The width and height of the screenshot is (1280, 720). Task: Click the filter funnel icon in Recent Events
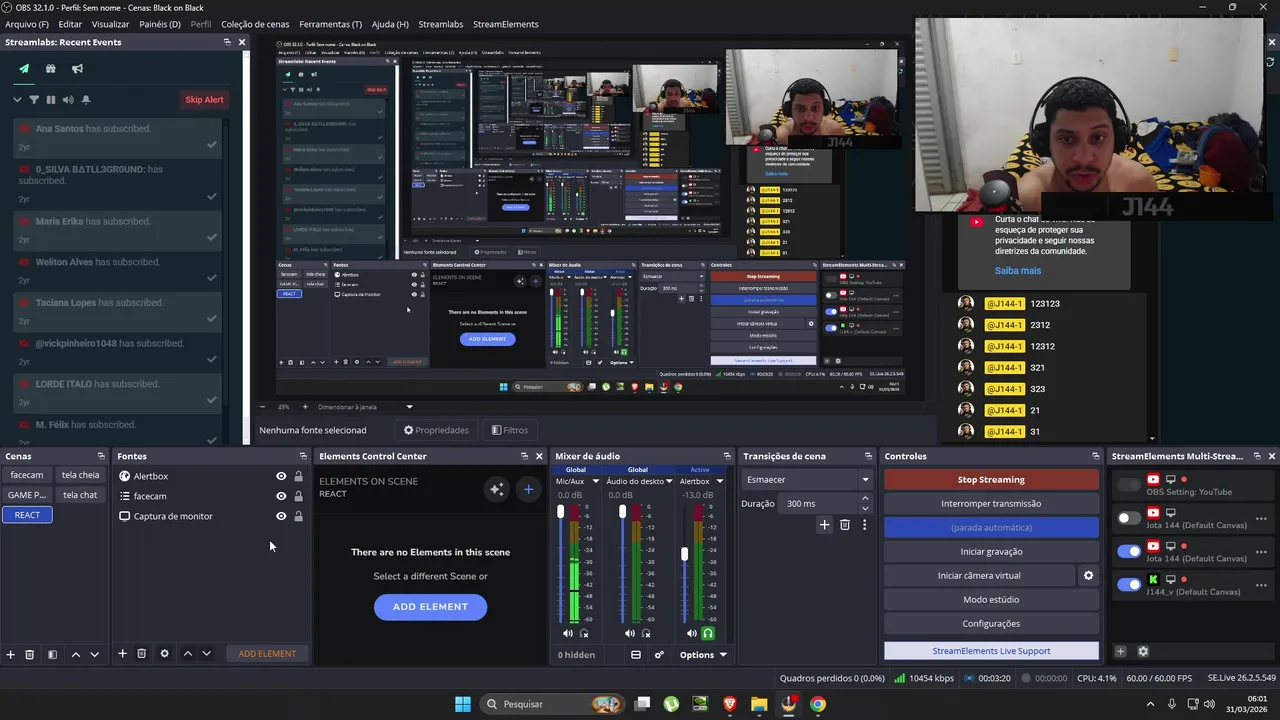click(34, 100)
